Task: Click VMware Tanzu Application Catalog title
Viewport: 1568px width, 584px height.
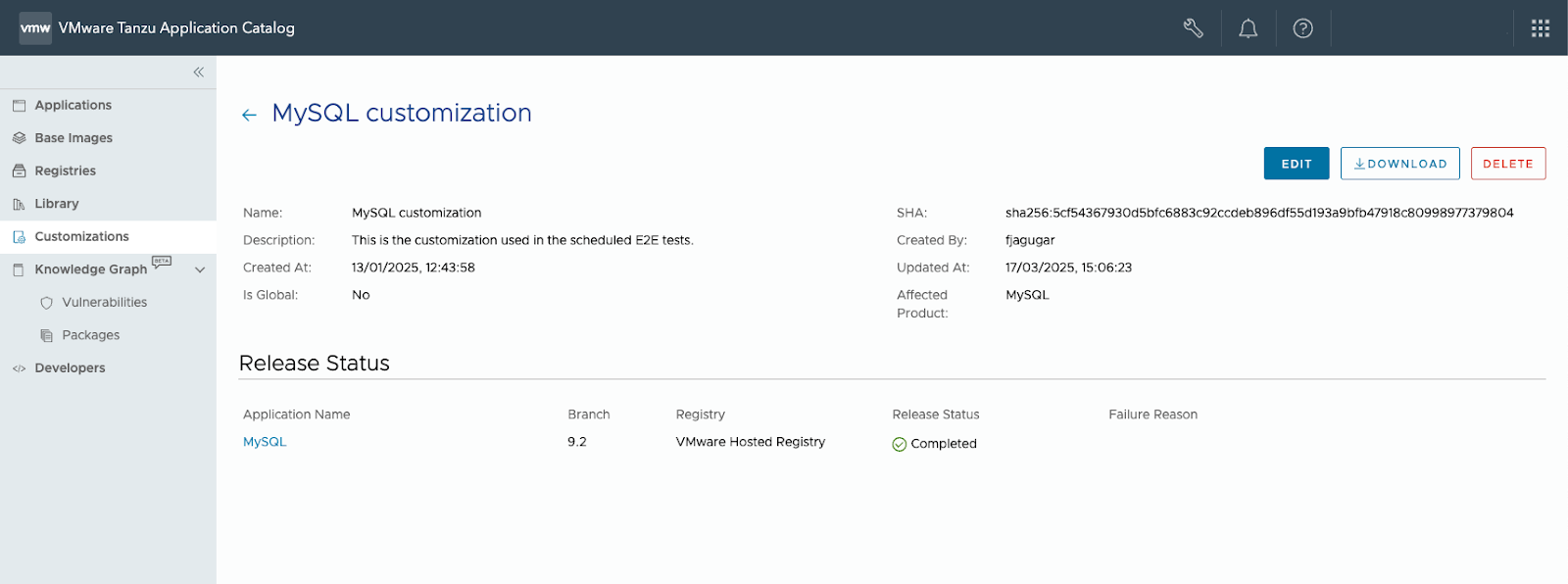Action: pyautogui.click(x=176, y=27)
